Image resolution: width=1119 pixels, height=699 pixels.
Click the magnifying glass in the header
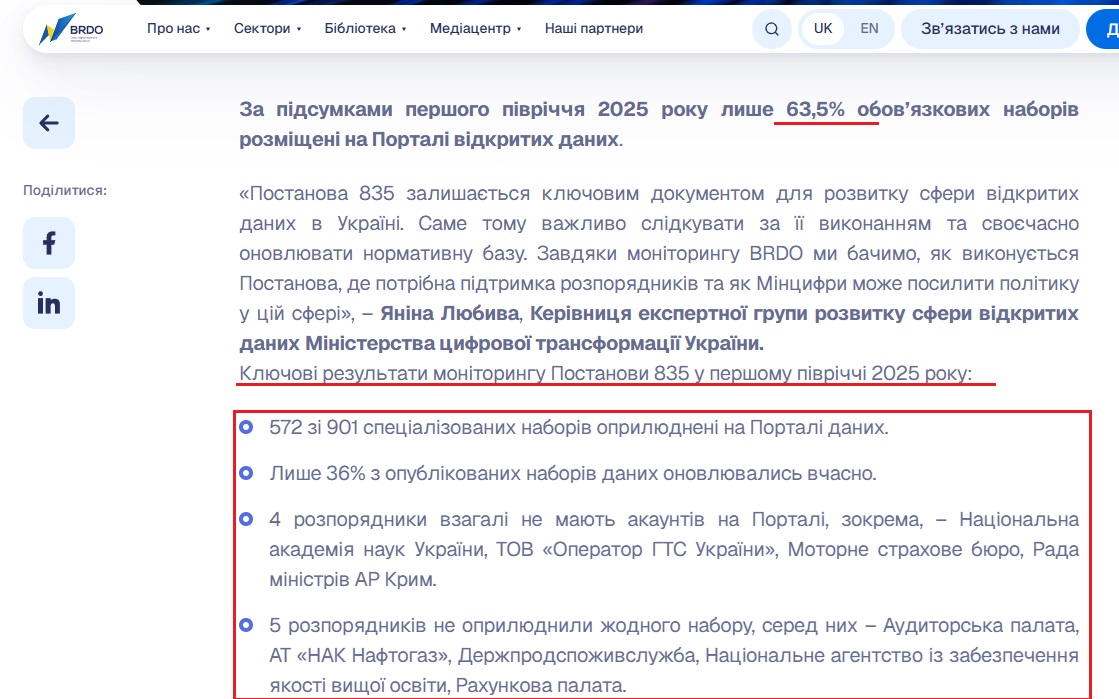point(771,29)
